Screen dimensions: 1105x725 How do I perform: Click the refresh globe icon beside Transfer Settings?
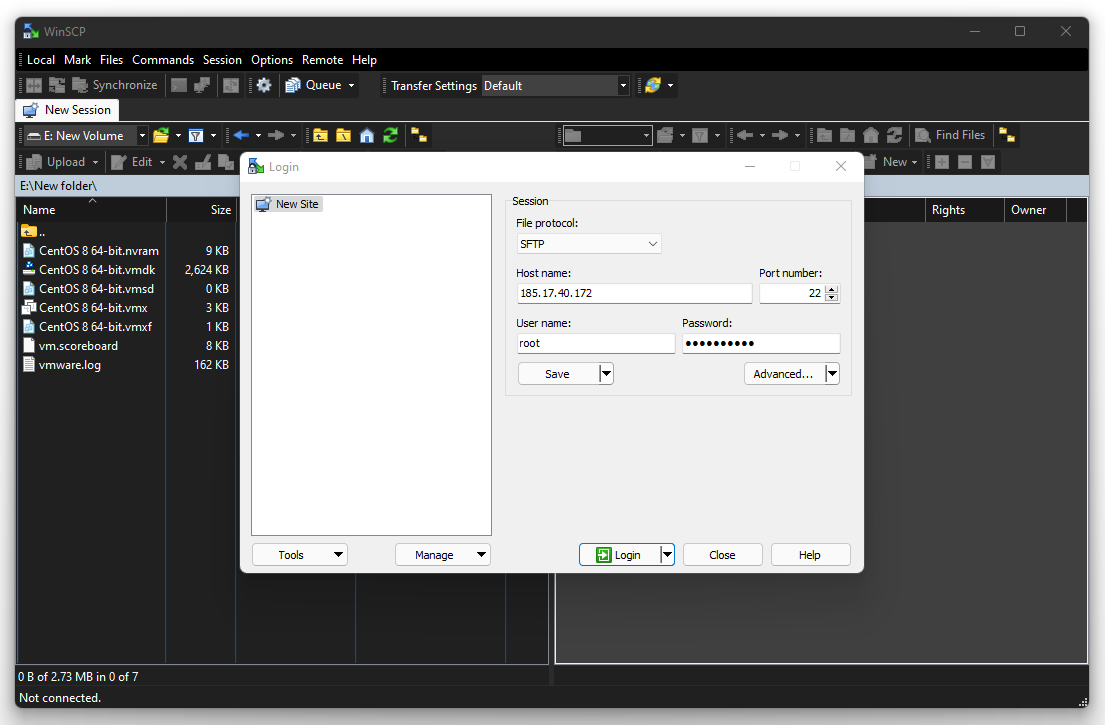653,85
